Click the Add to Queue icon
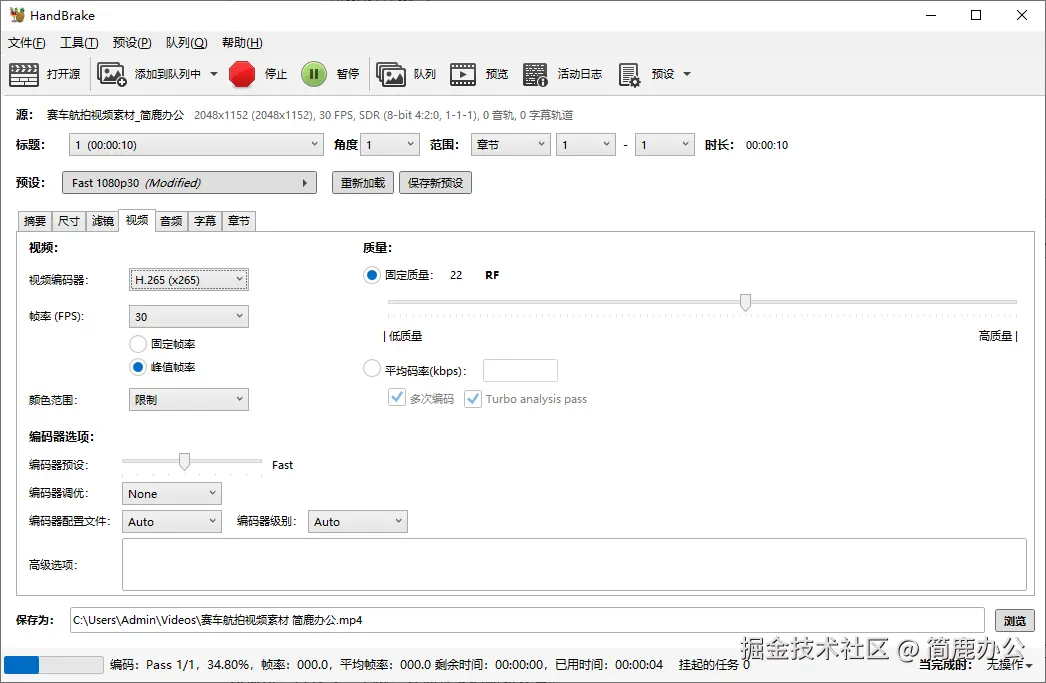Screen dimensions: 1046x683 tap(111, 74)
